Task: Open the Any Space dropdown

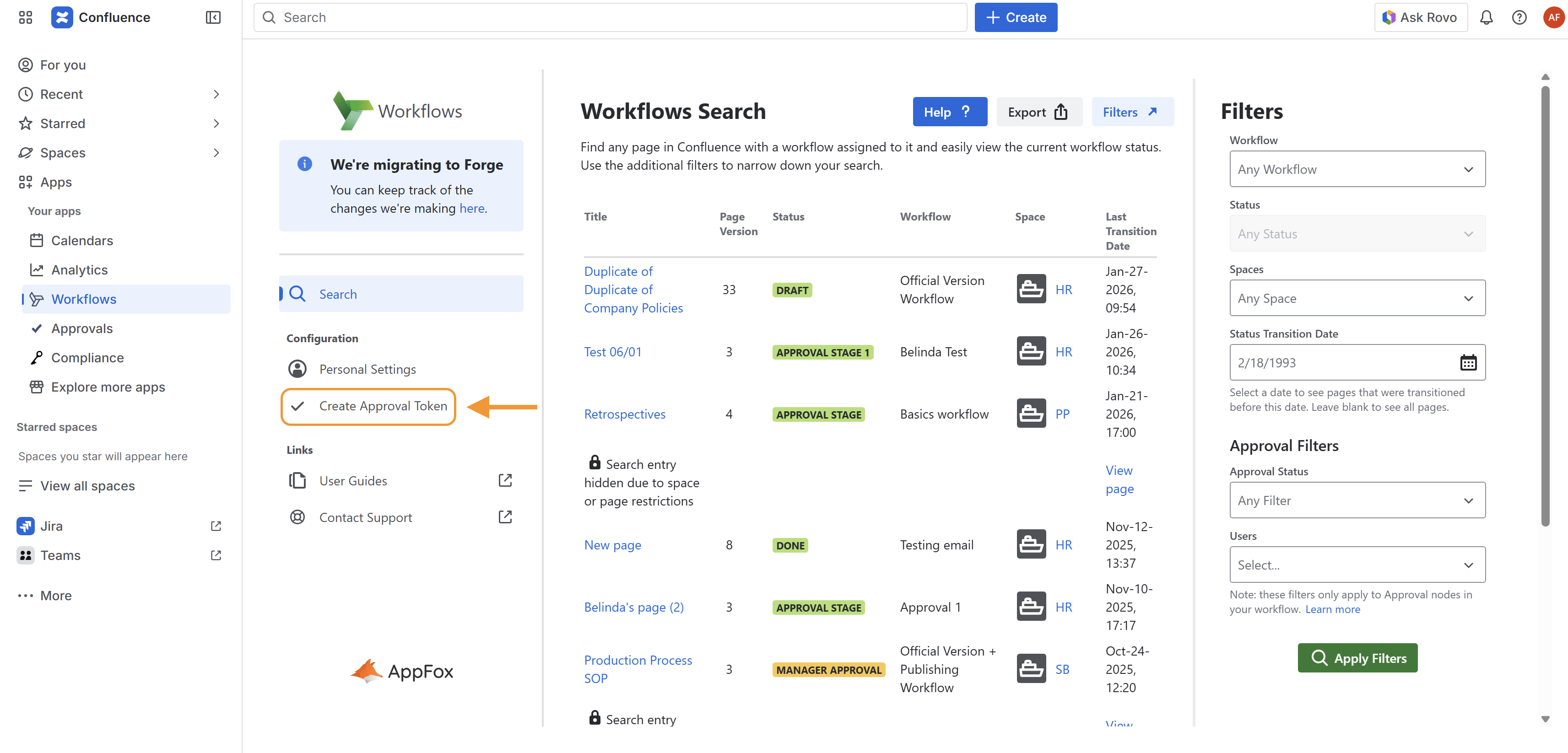Action: point(1357,298)
